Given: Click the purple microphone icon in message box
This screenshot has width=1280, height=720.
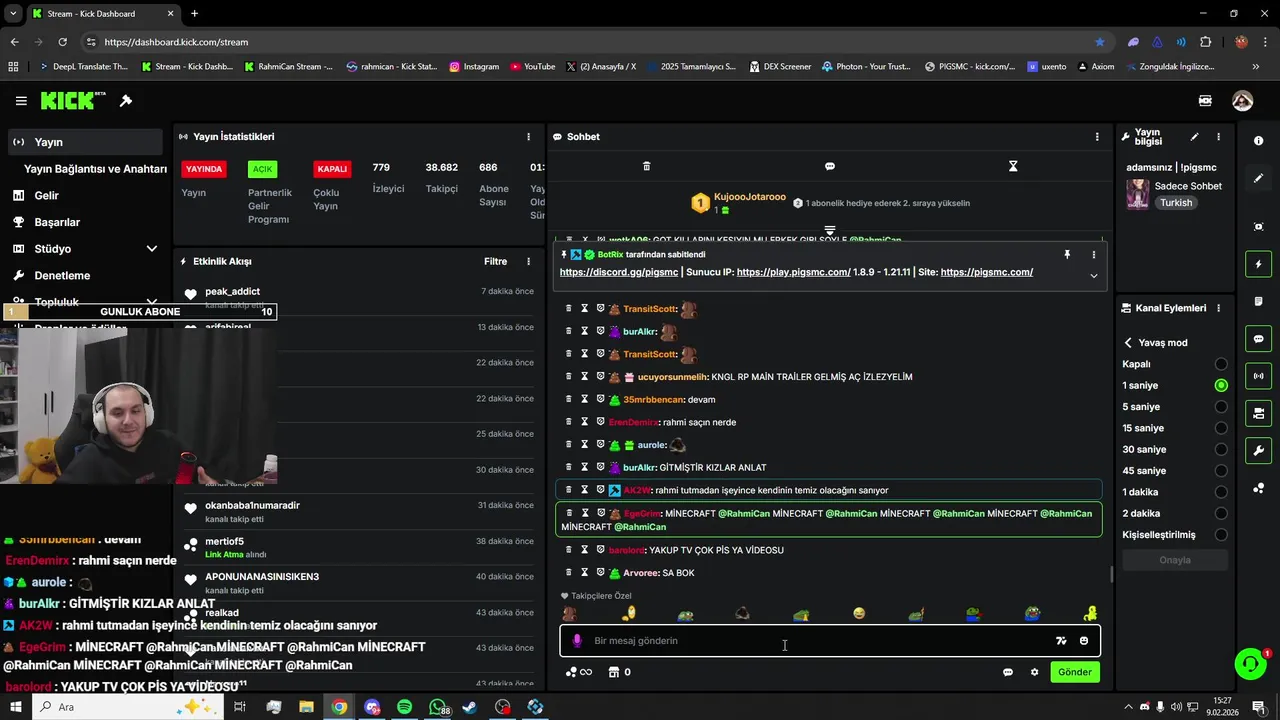Looking at the screenshot, I should click(577, 641).
